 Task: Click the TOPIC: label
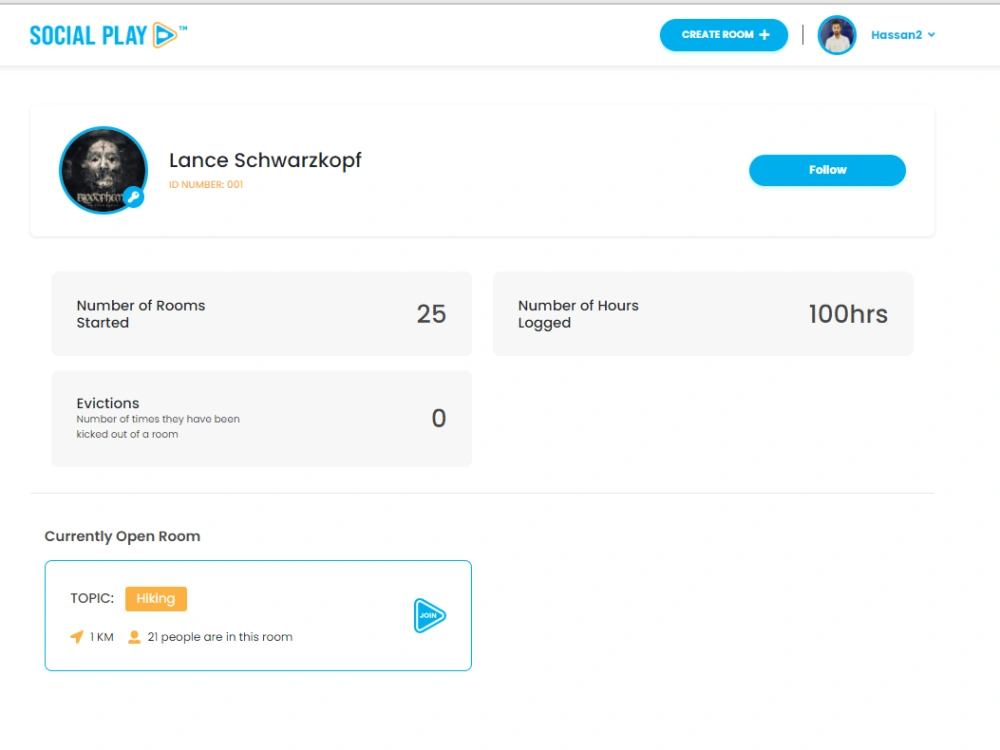(92, 598)
